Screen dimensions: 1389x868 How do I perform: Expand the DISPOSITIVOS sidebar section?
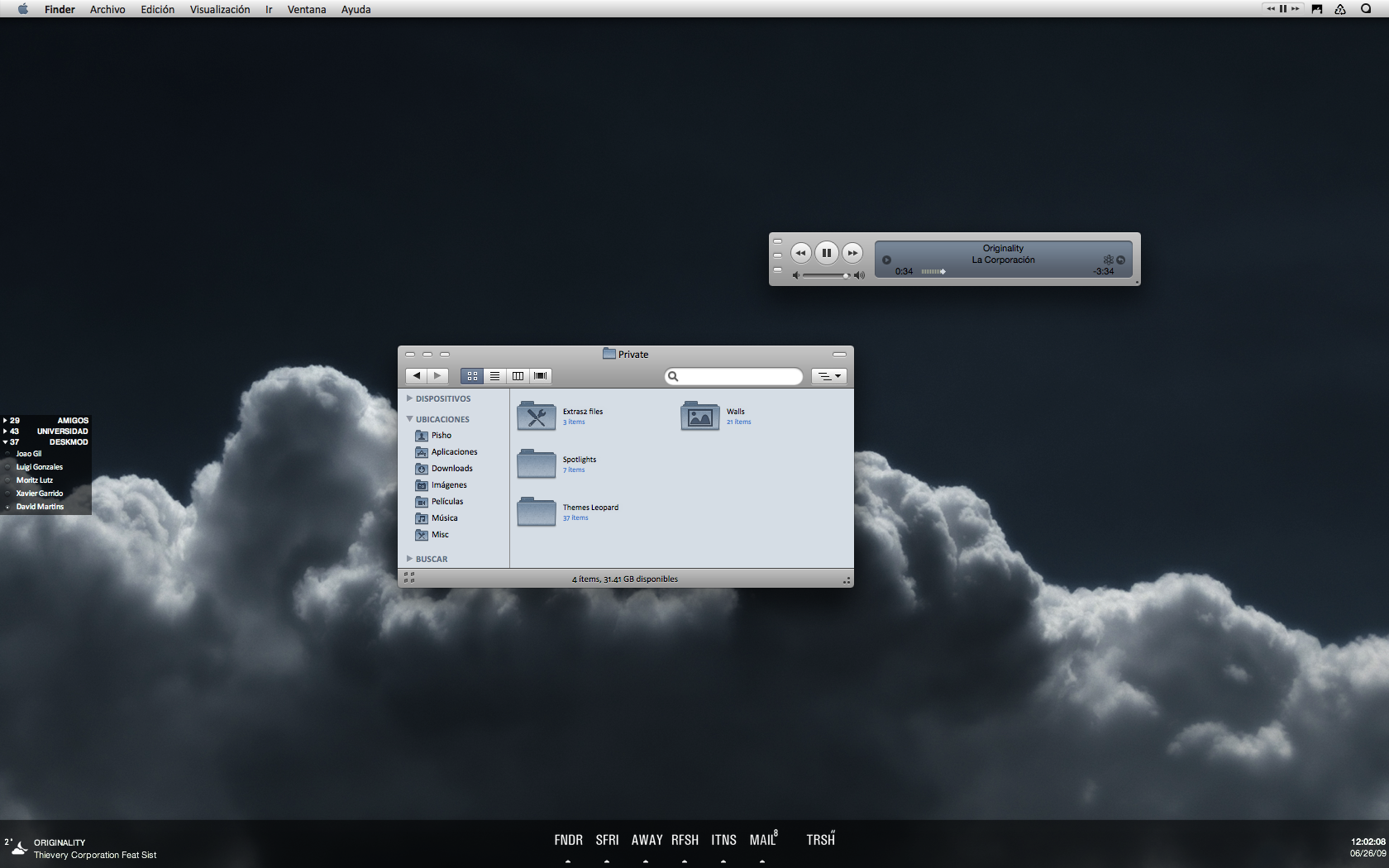point(409,398)
